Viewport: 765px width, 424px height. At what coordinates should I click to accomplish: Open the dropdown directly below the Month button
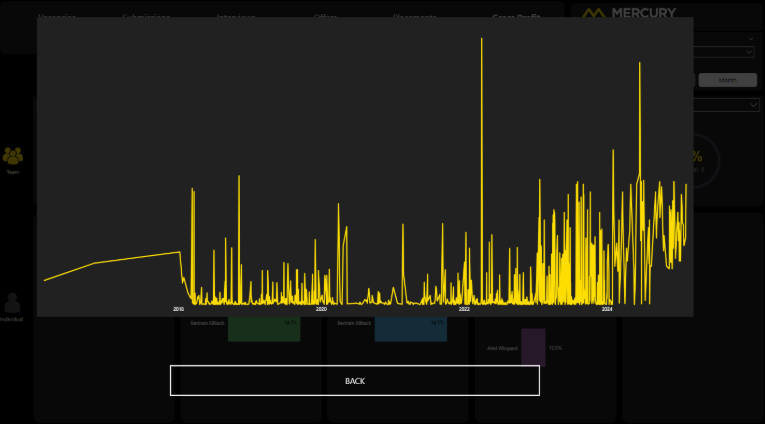pos(726,104)
